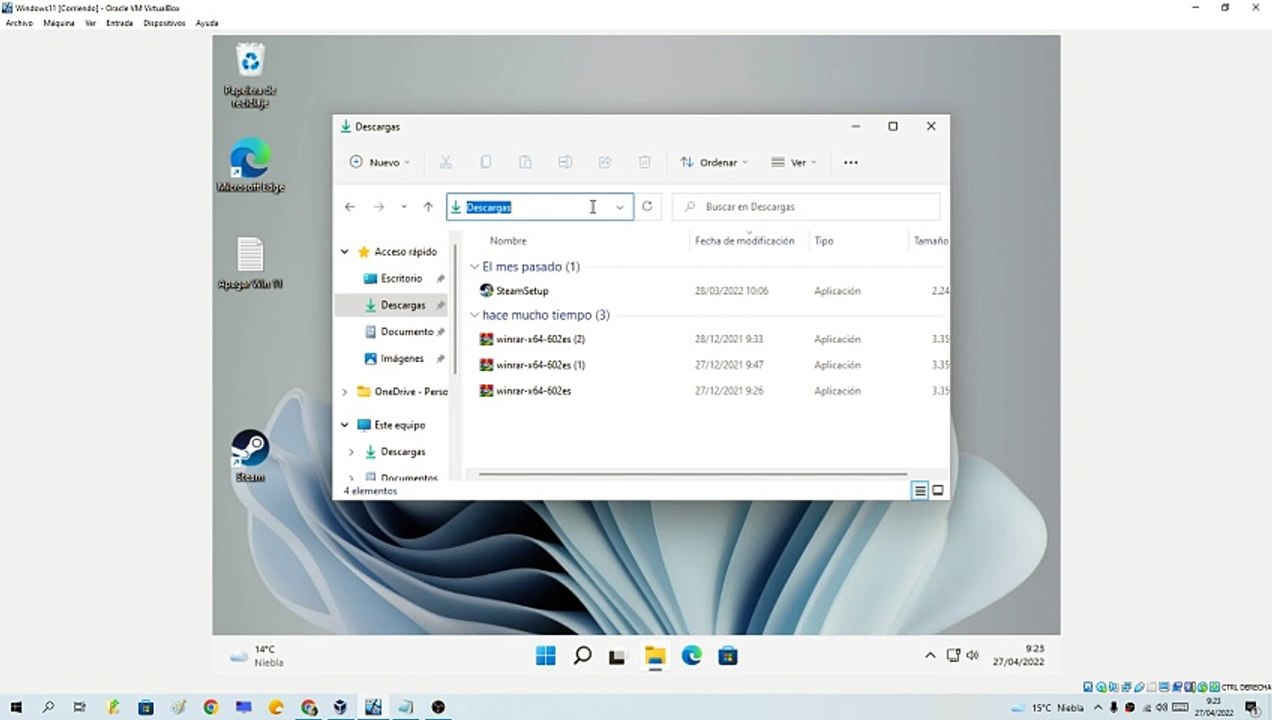
Task: Select the Steam desktop shortcut
Action: click(x=250, y=457)
